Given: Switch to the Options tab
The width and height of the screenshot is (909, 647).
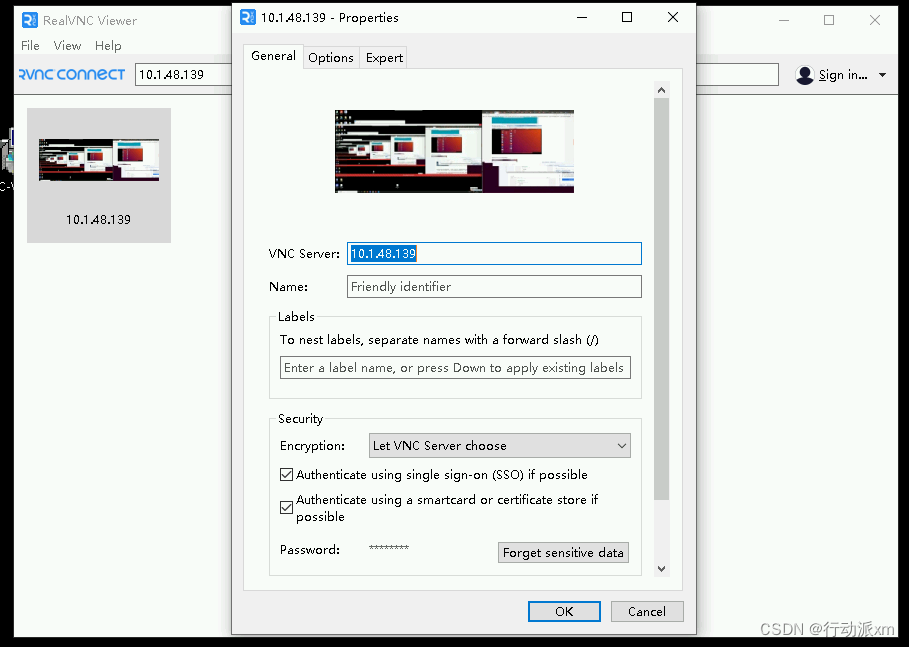Looking at the screenshot, I should pos(330,57).
